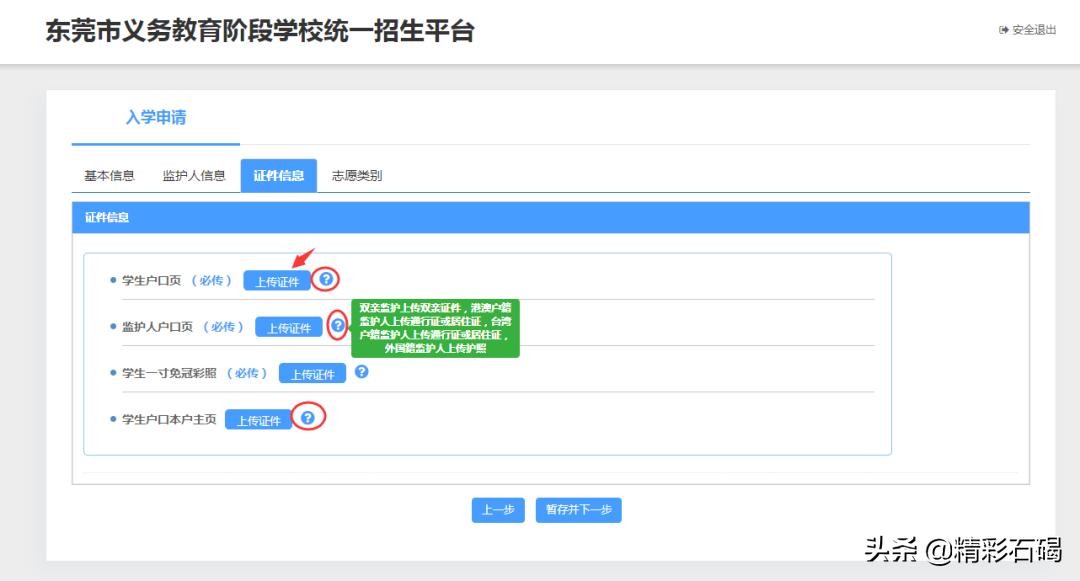Click 暂存并下一步 to save and continue
The height and width of the screenshot is (581, 1080).
pyautogui.click(x=578, y=510)
